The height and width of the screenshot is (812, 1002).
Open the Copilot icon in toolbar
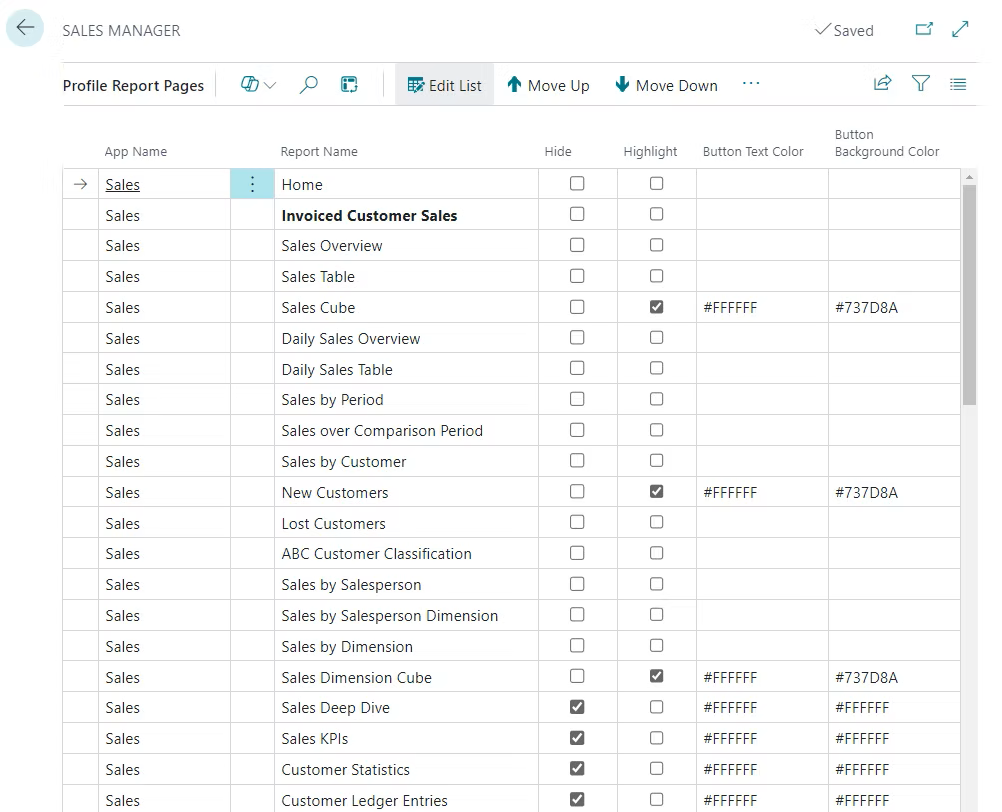coord(249,84)
